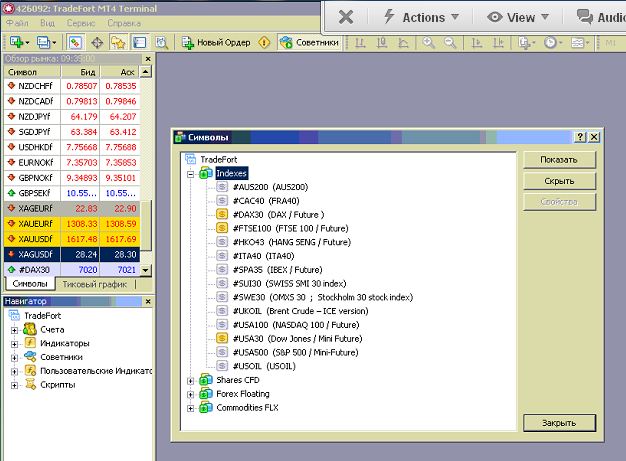This screenshot has width=626, height=461.
Task: Open the Strategy Tester toolbar icon
Action: click(162, 42)
